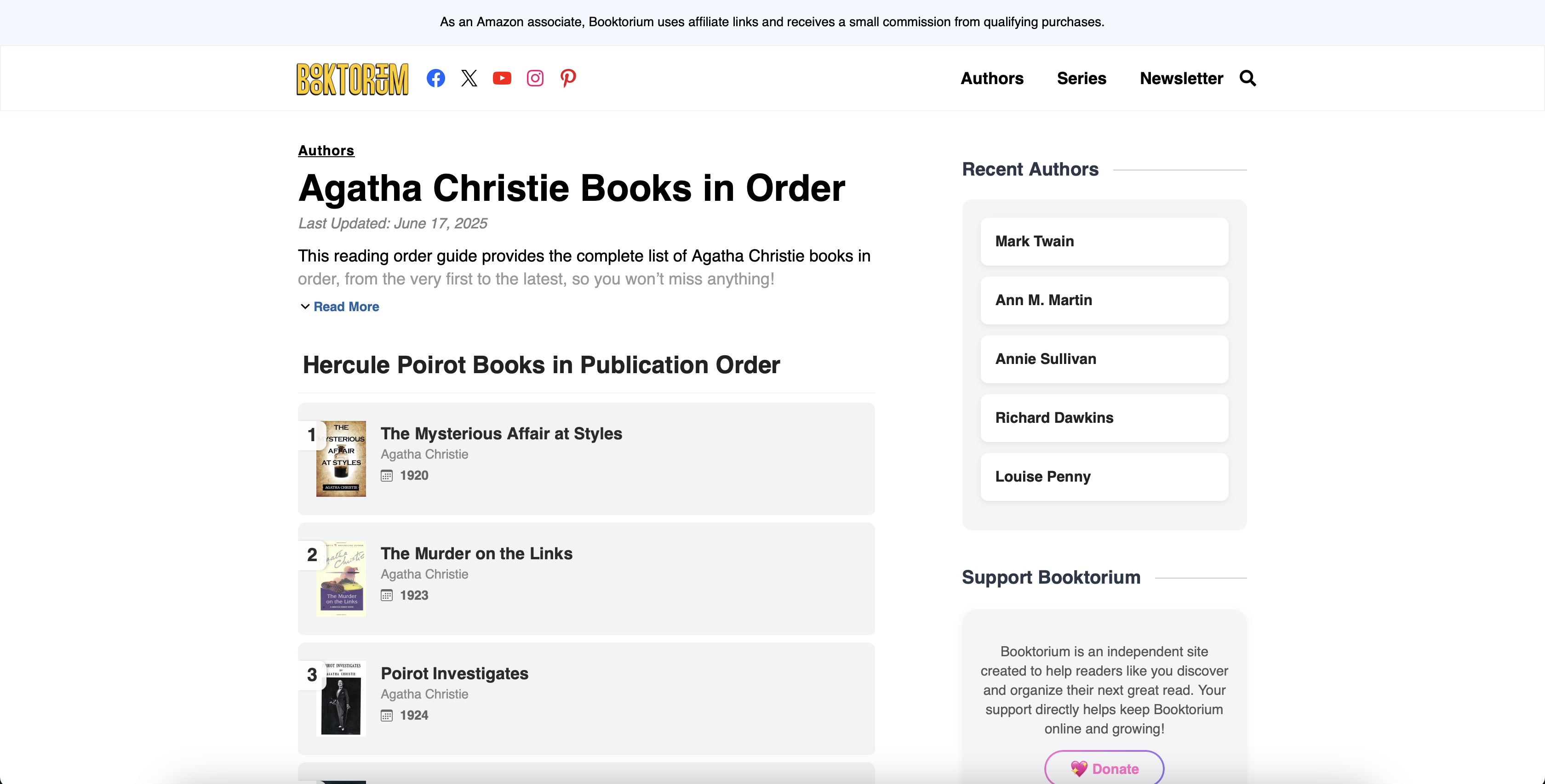The image size is (1545, 784).
Task: Click the year 1920 text
Action: (414, 475)
